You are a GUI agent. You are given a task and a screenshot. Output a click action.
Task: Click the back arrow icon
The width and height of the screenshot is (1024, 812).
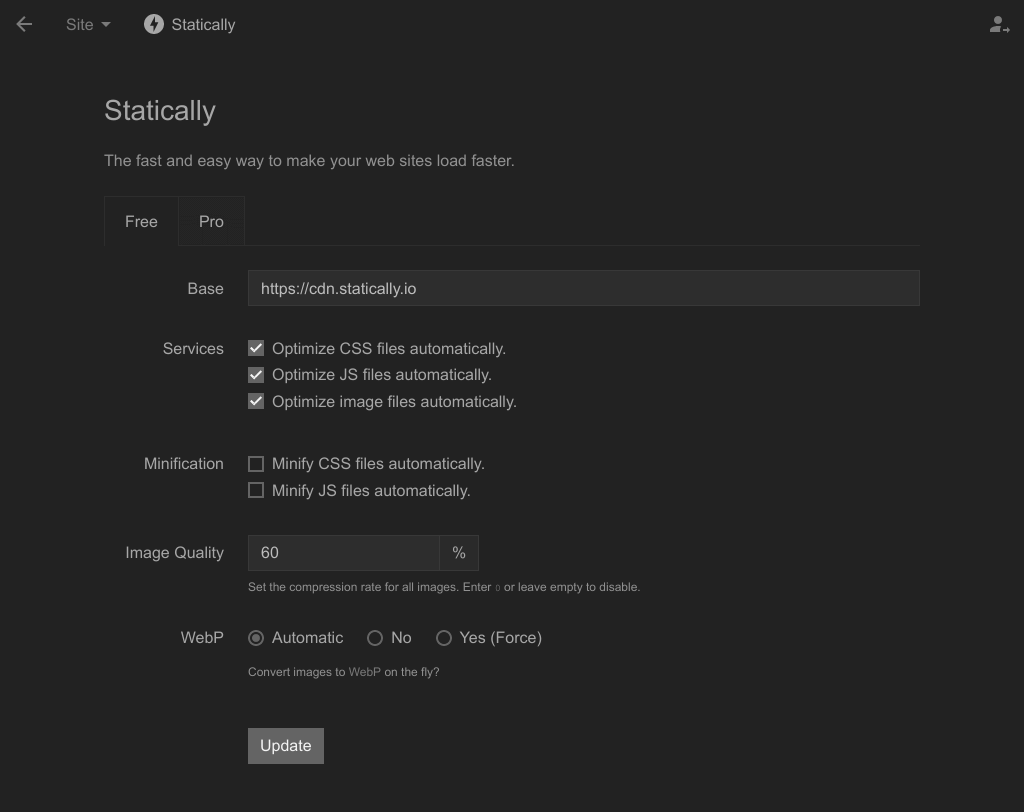click(x=24, y=24)
